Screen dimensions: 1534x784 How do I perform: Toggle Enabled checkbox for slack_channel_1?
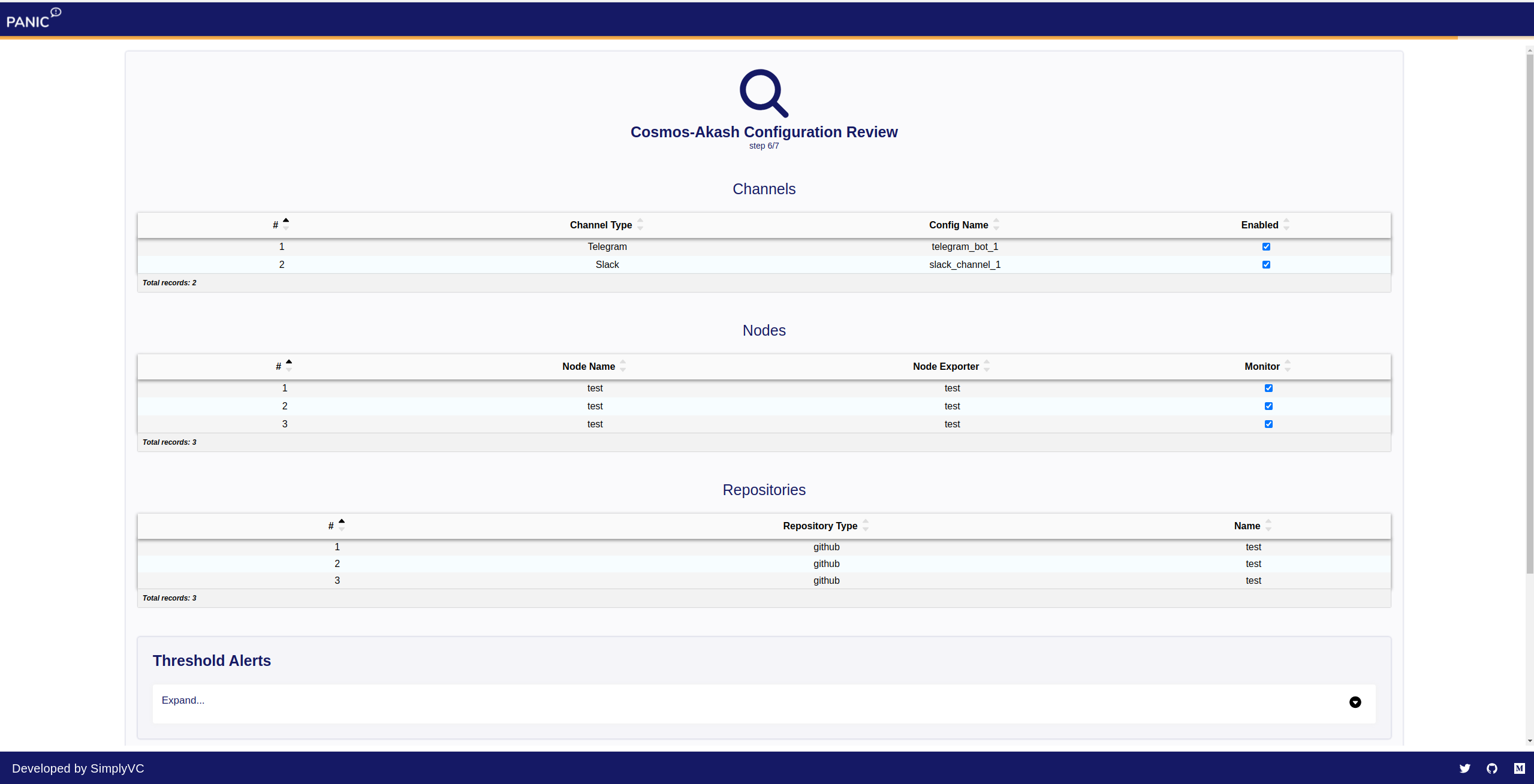tap(1266, 264)
